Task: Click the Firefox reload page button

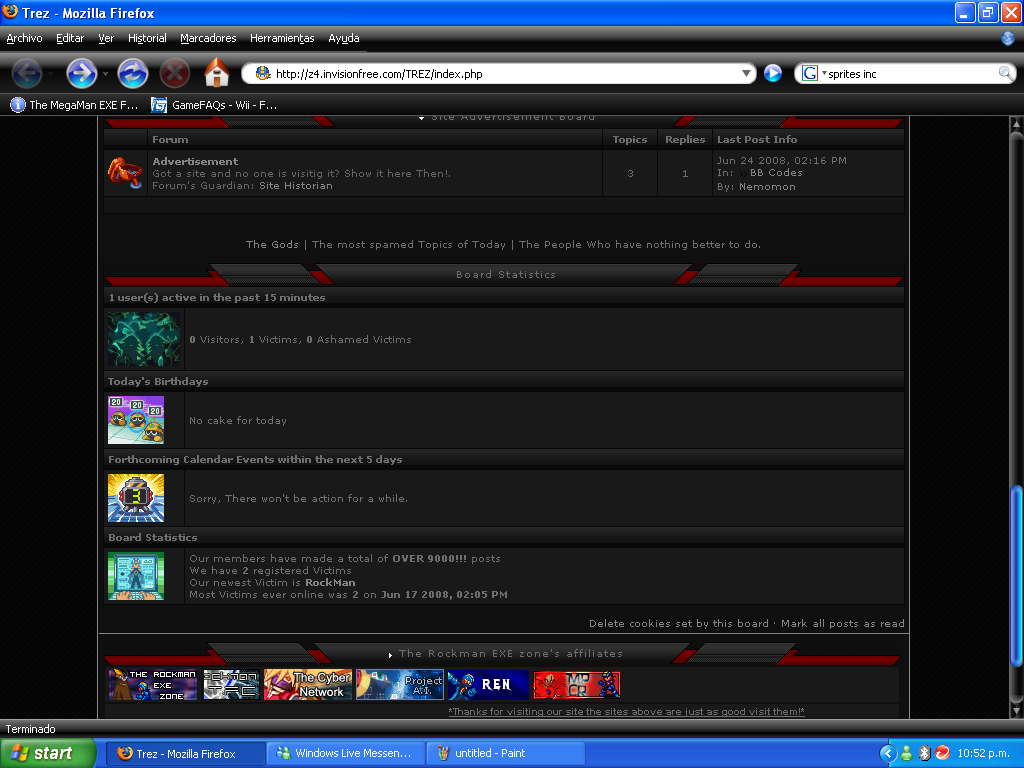Action: [x=133, y=73]
